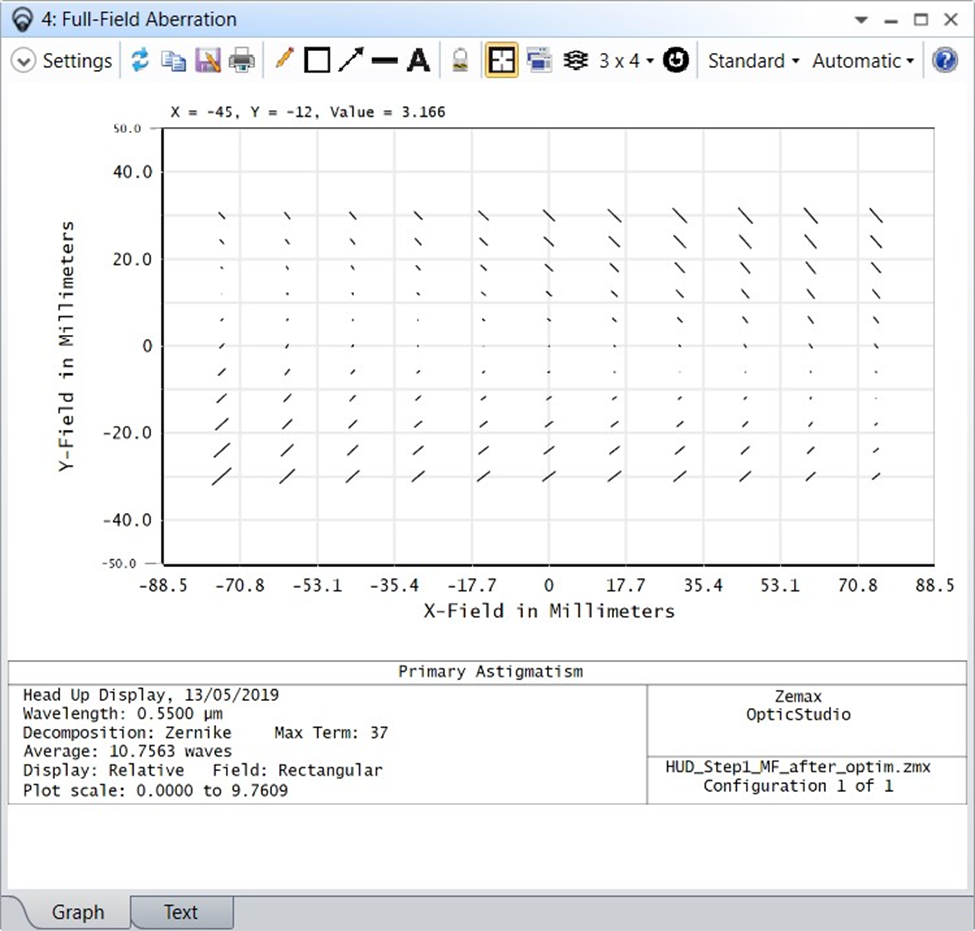Toggle the stacked layers icon
The height and width of the screenshot is (931, 975).
click(574, 61)
